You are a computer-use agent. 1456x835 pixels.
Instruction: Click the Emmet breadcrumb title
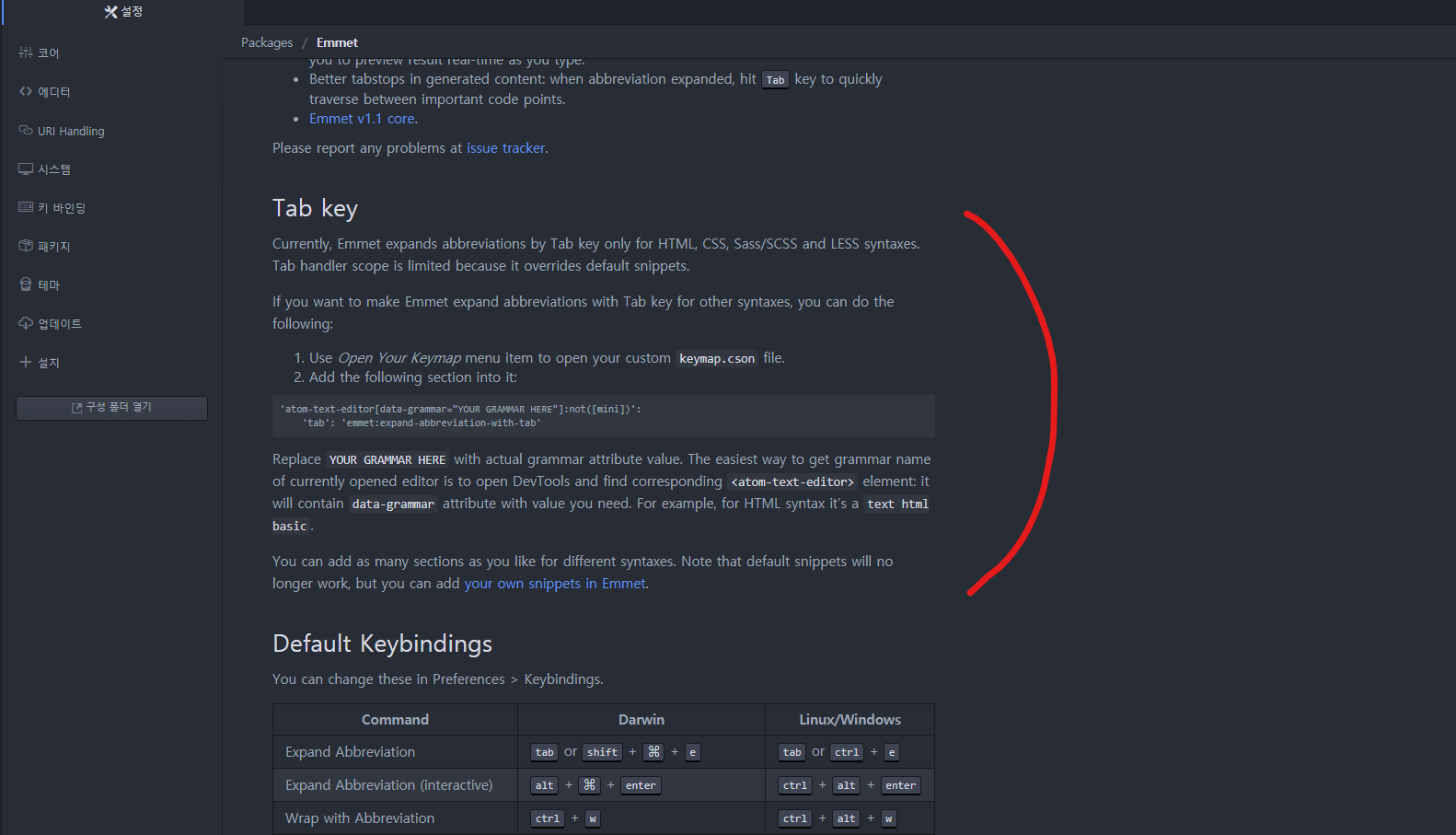[337, 42]
